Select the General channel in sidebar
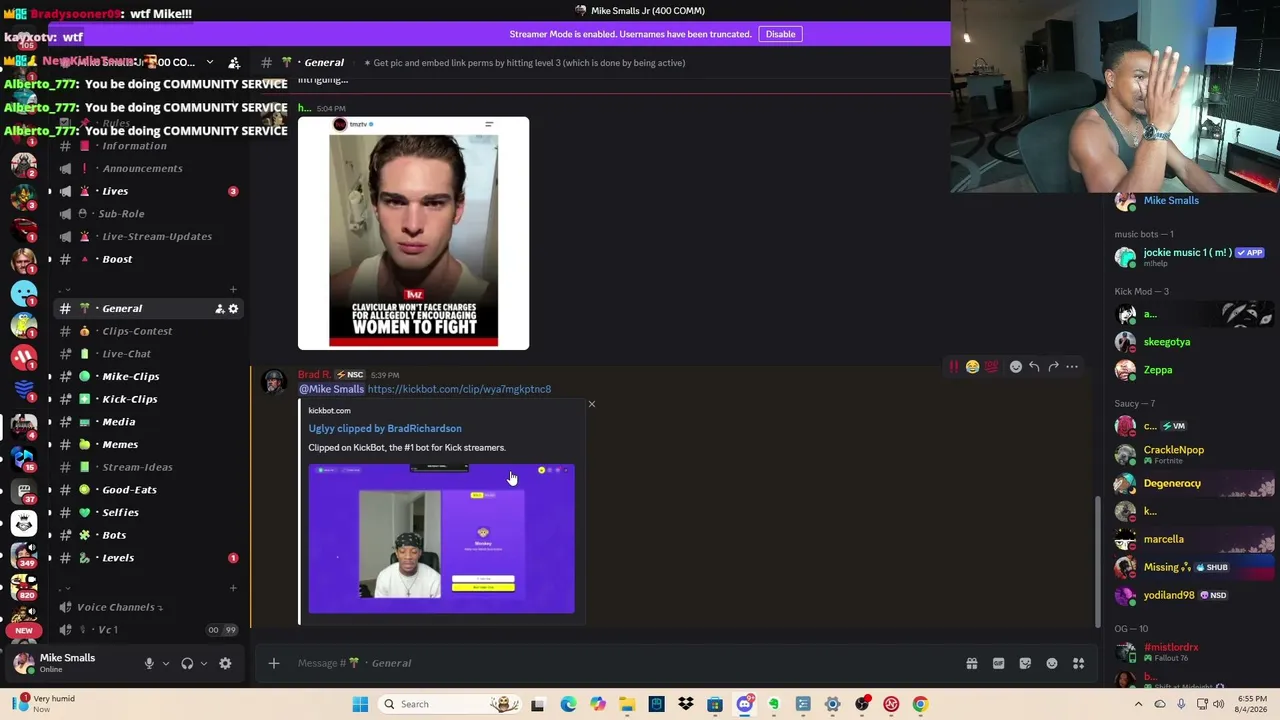This screenshot has height=720, width=1280. [122, 309]
